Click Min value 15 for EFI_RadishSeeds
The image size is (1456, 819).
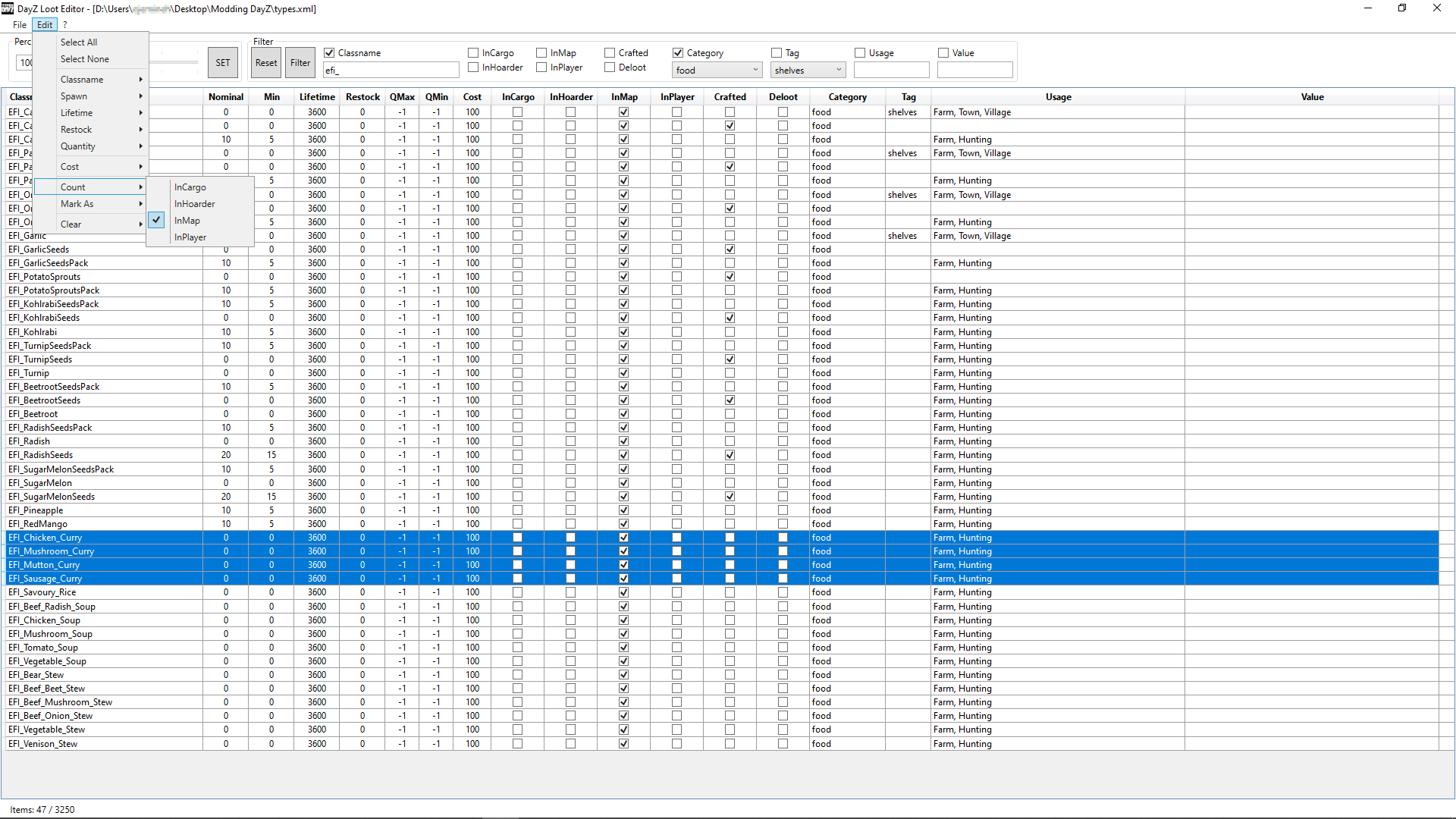click(x=271, y=455)
